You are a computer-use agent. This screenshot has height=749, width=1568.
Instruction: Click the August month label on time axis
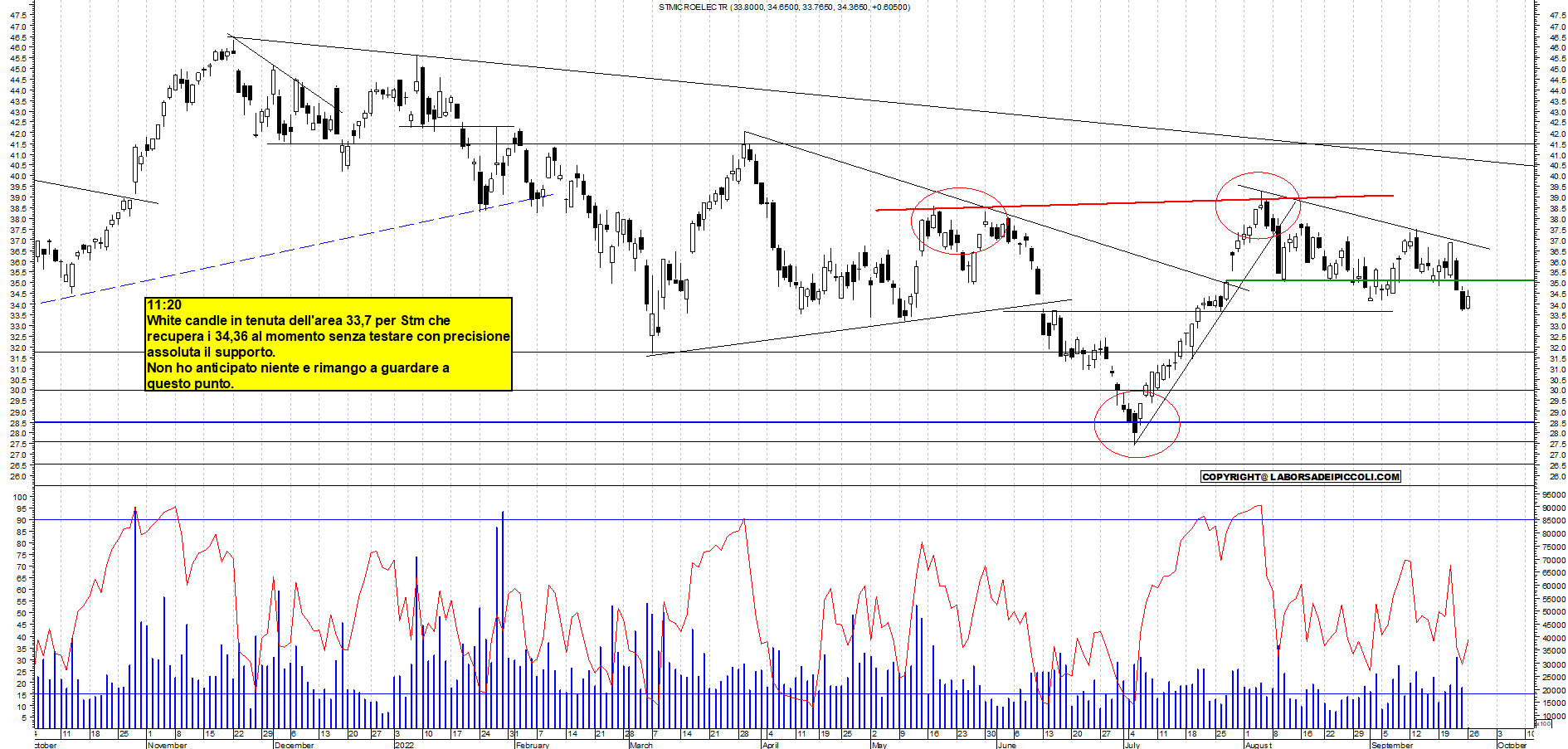(1258, 745)
